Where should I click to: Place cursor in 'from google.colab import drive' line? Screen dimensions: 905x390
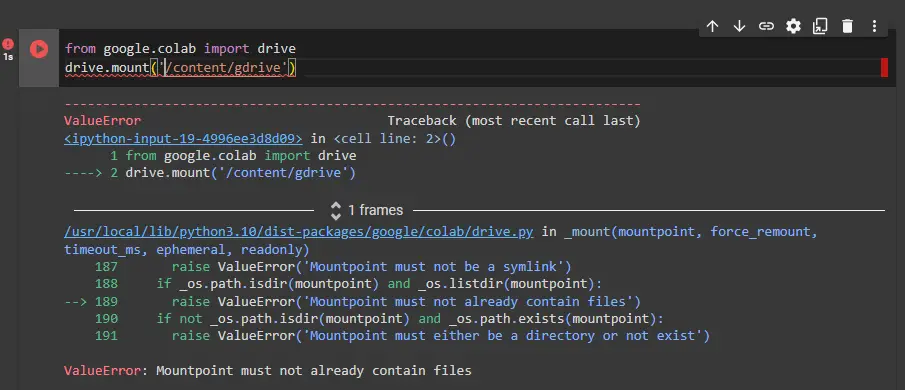pos(180,49)
